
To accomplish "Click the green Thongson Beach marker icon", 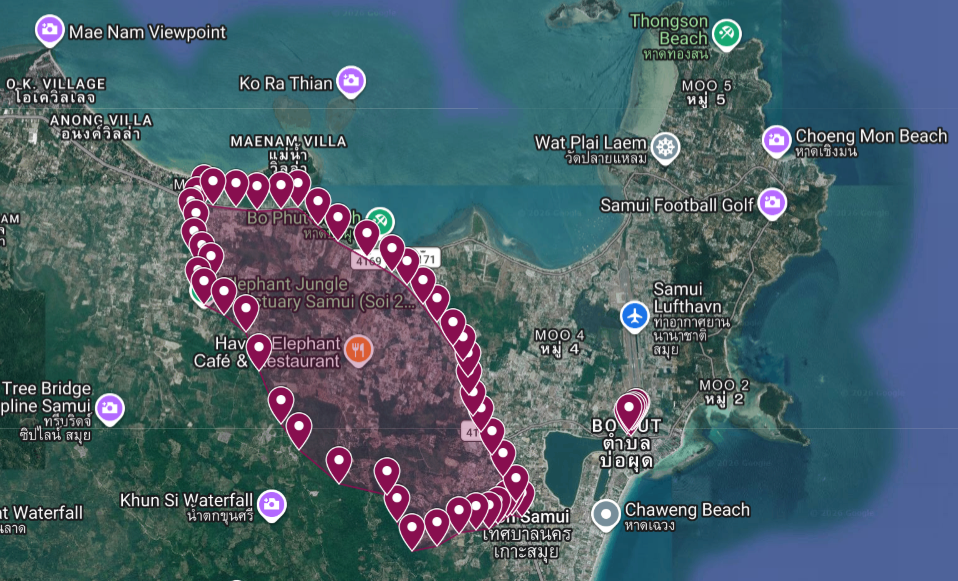I will 726,34.
